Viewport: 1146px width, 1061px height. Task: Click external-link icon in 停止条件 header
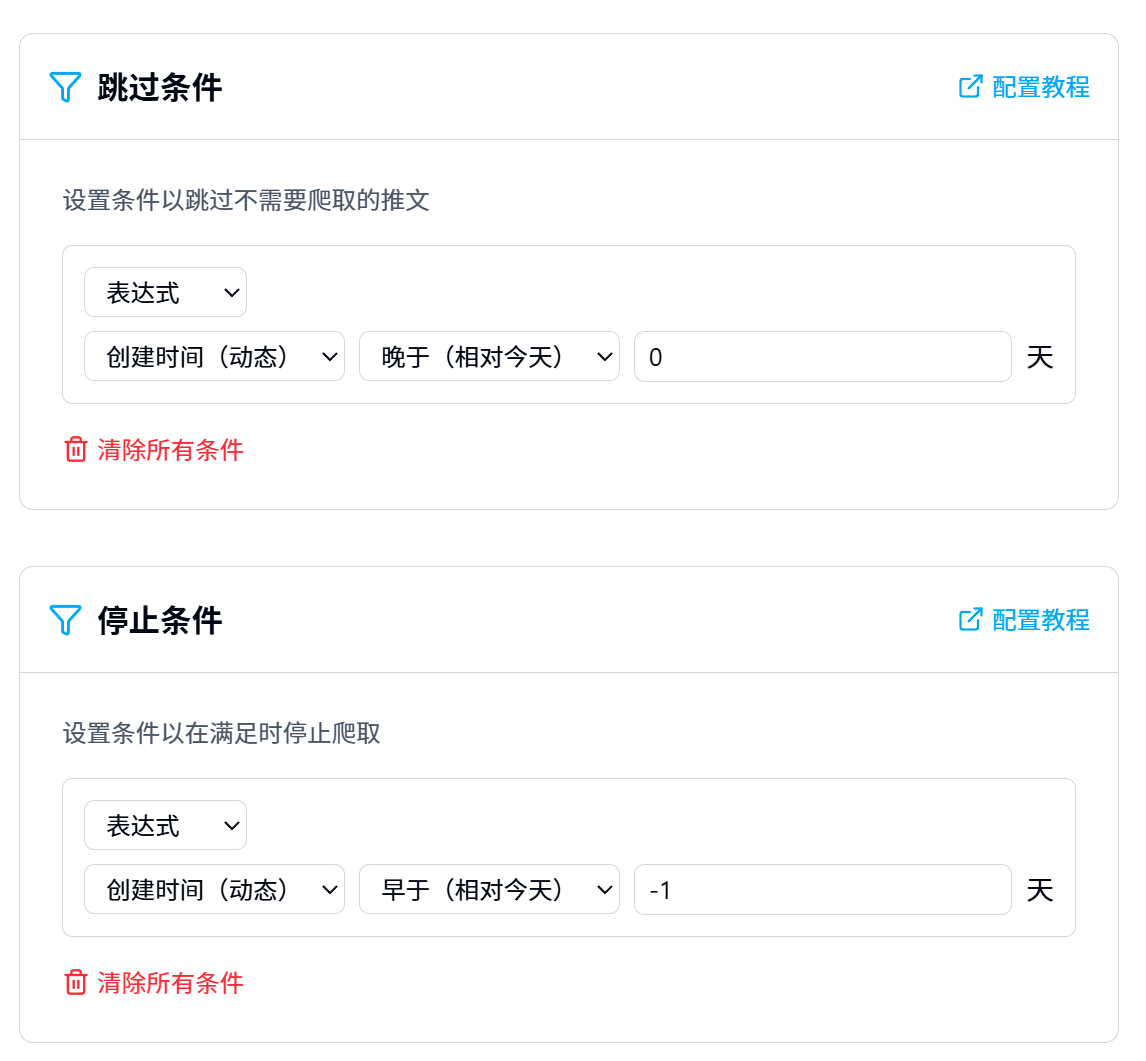pos(971,619)
